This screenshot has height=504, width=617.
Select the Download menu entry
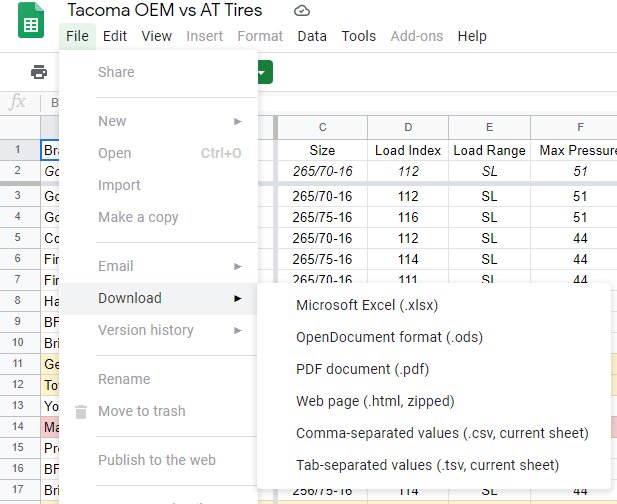point(158,298)
